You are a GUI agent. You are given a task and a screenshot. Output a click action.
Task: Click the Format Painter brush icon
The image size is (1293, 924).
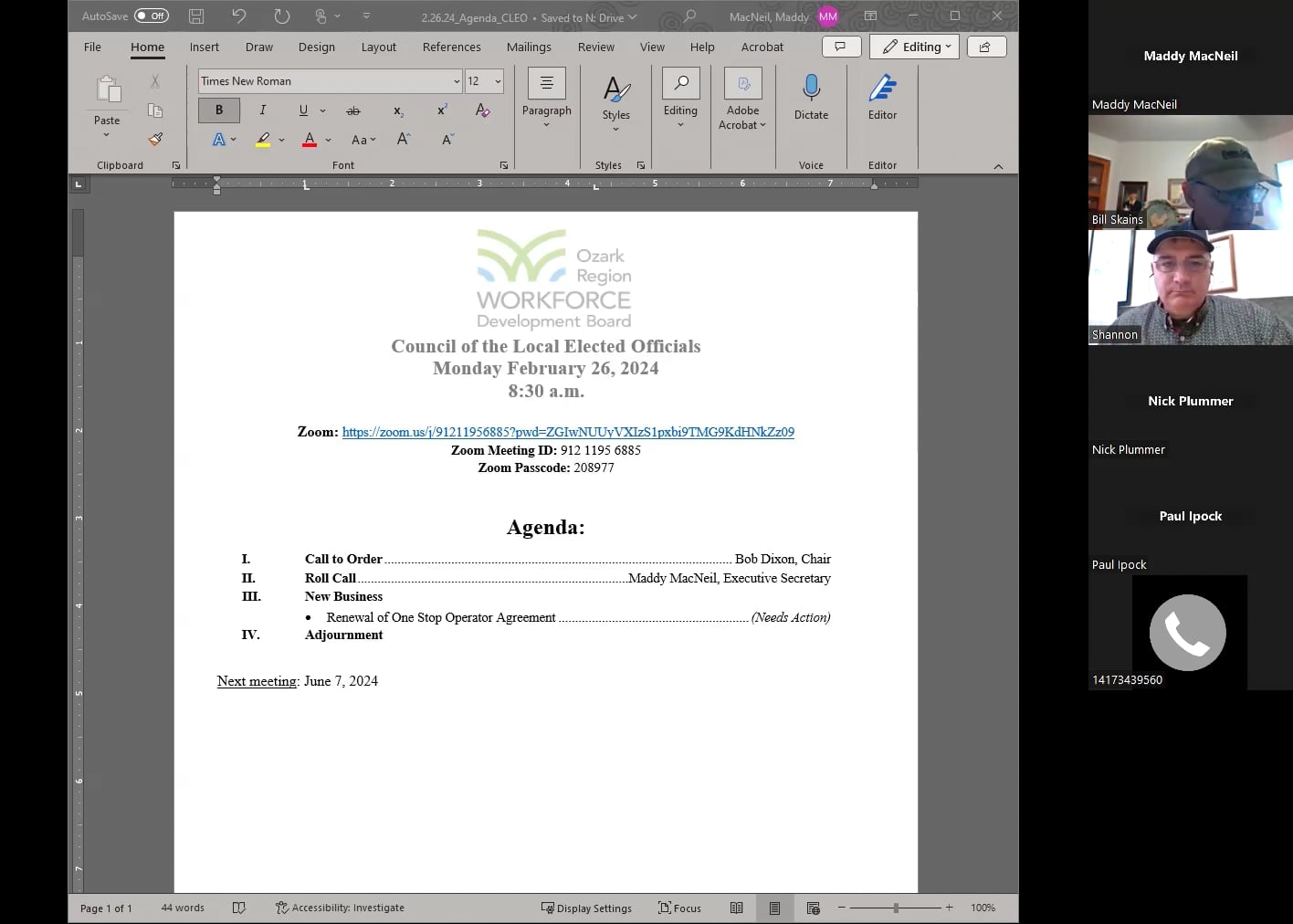(155, 139)
